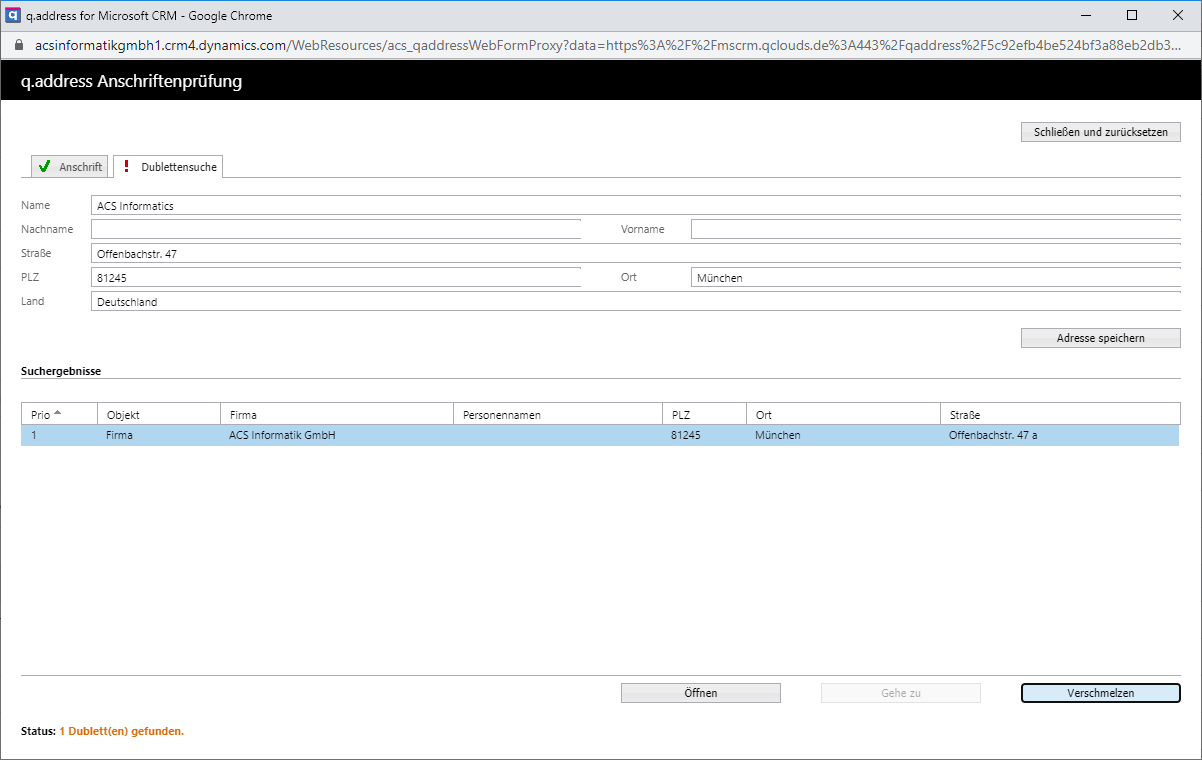Select the Dublettensuche tab
Image resolution: width=1202 pixels, height=760 pixels.
[x=168, y=167]
